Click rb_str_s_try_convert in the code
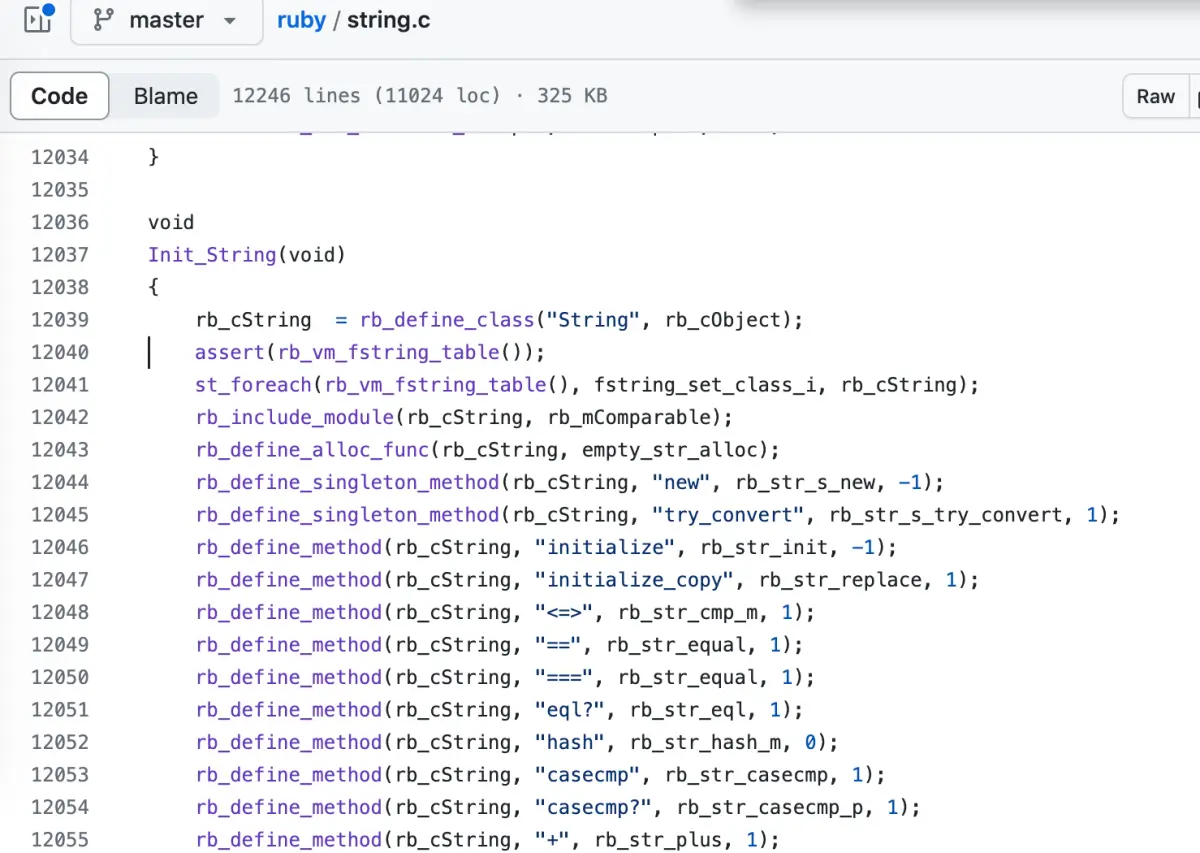The width and height of the screenshot is (1200, 853). tap(945, 515)
